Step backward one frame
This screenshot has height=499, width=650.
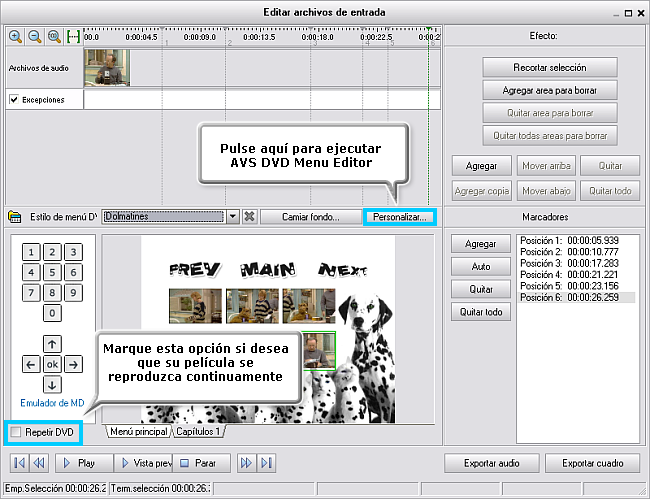point(39,463)
